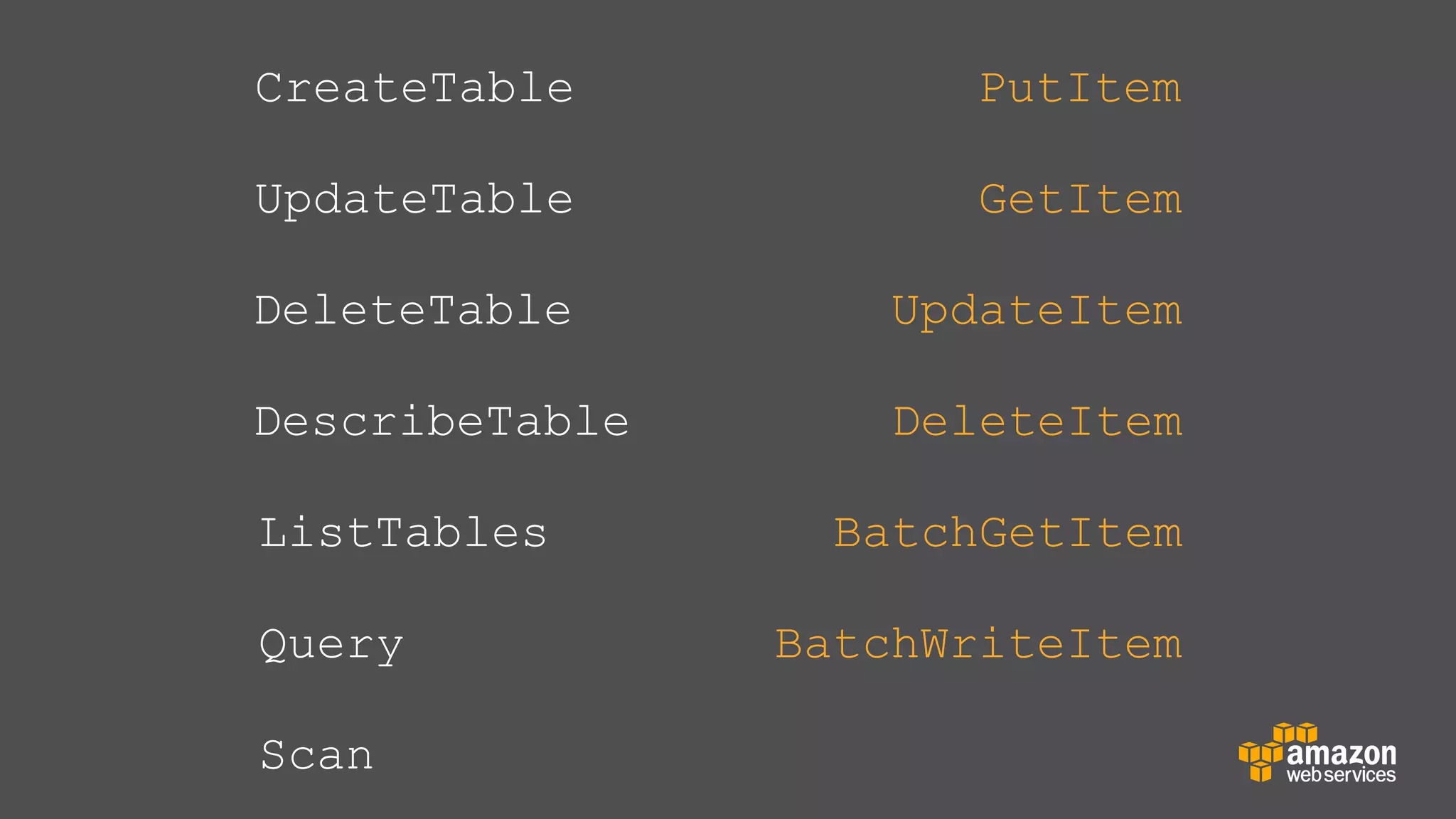Click the CreateTable text

click(x=414, y=88)
